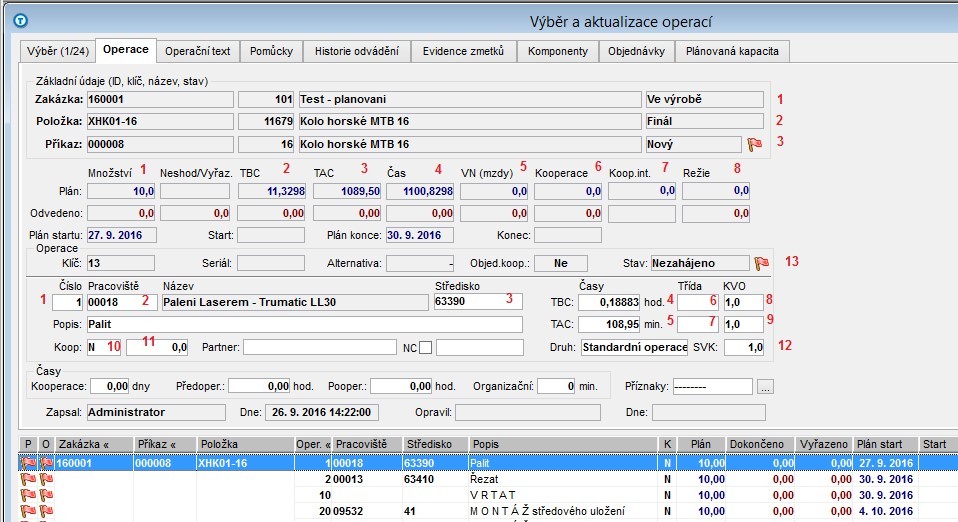Click O column flag in MONTÁŽ row
Screen dimensions: 958x522
[x=46, y=511]
